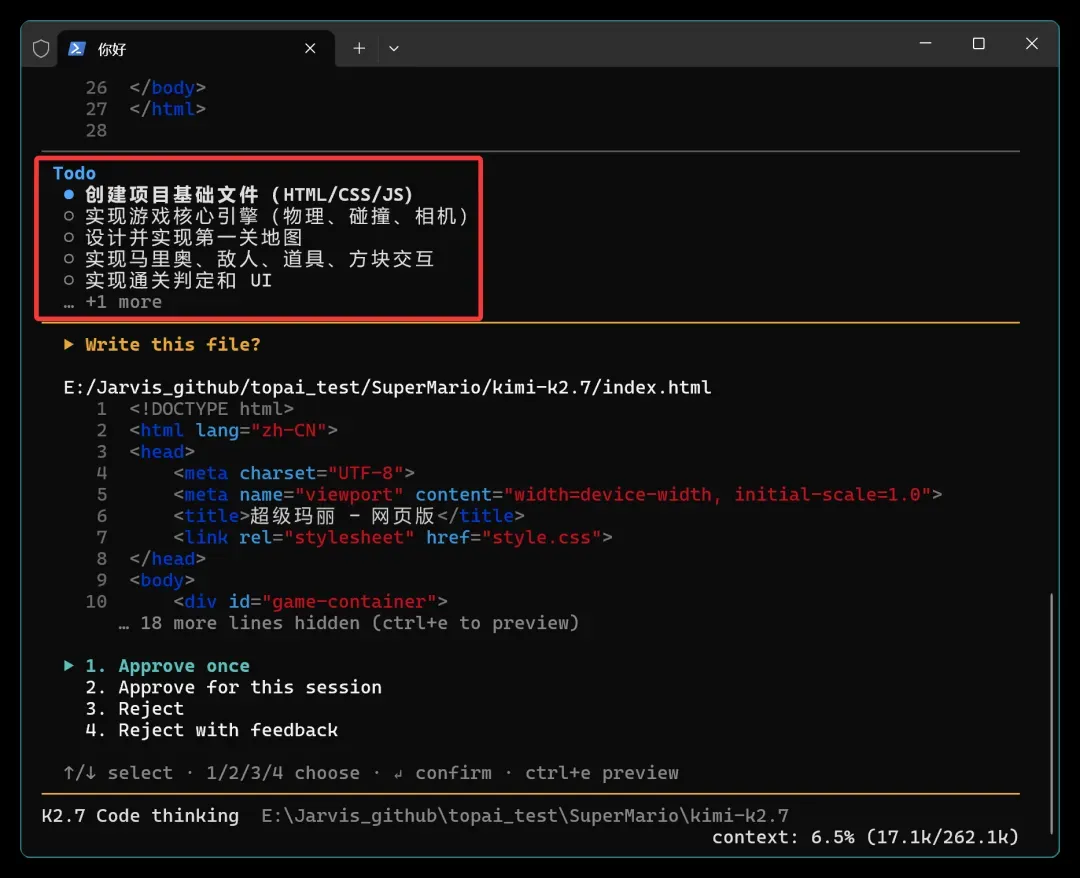The width and height of the screenshot is (1080, 878).
Task: Click the context 6.5% usage indicator
Action: click(x=865, y=837)
